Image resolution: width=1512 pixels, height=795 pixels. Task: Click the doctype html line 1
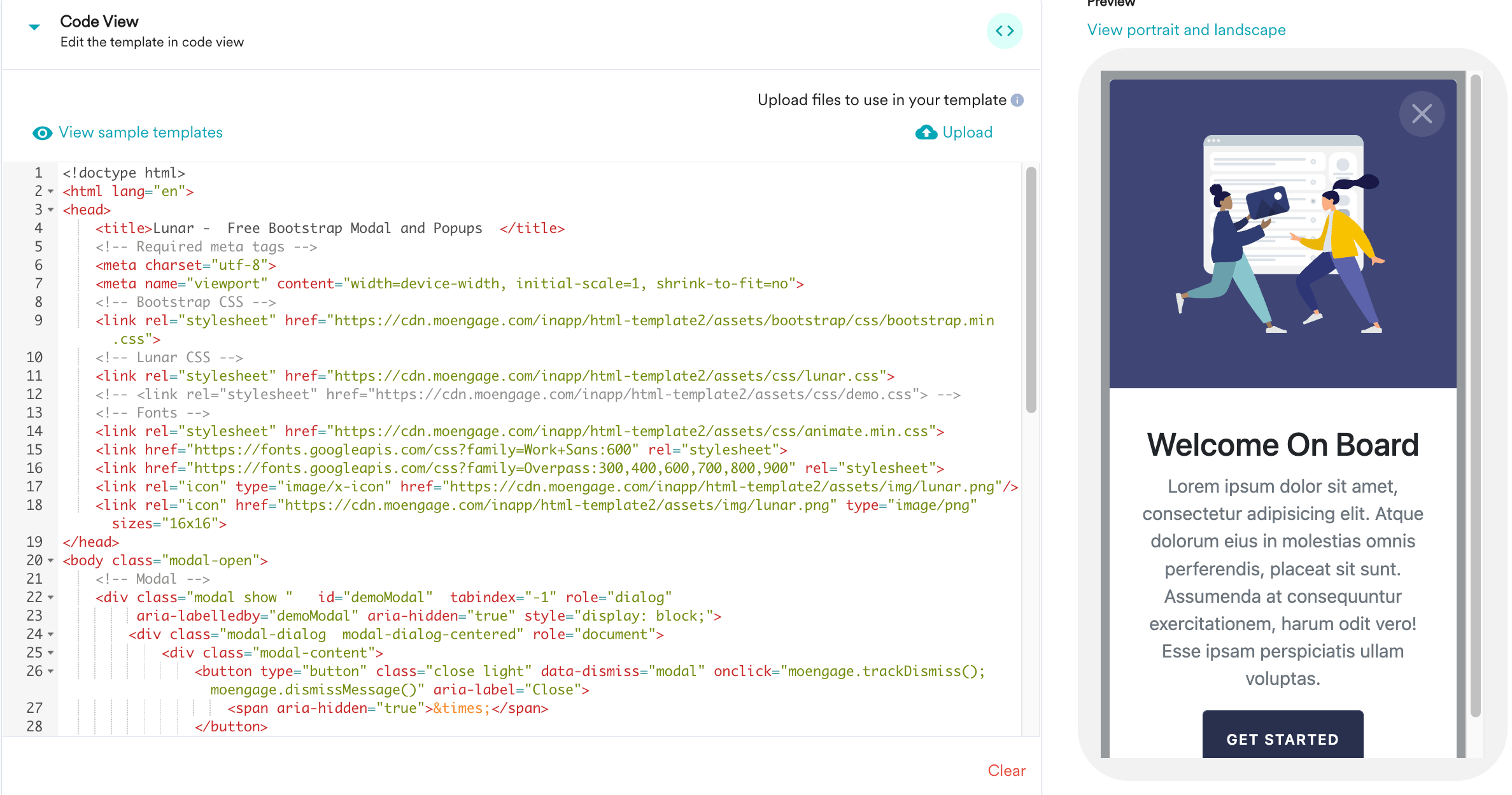pyautogui.click(x=124, y=172)
